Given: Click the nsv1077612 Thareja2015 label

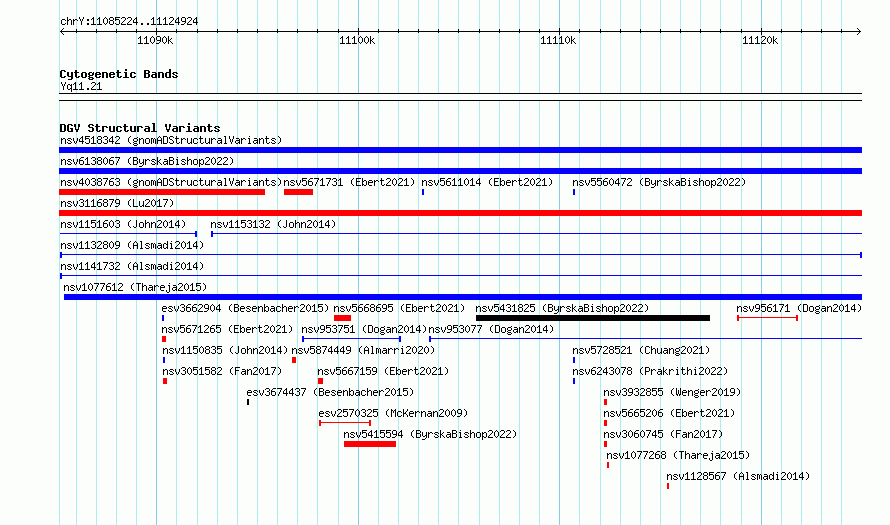Looking at the screenshot, I should 135,287.
